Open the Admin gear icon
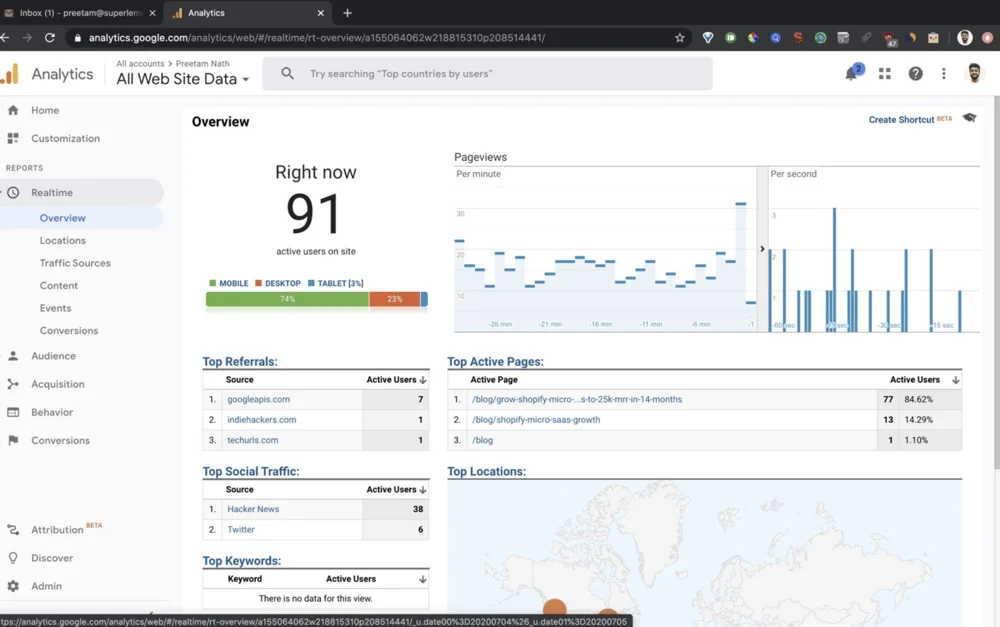Image resolution: width=1000 pixels, height=627 pixels. pos(13,586)
